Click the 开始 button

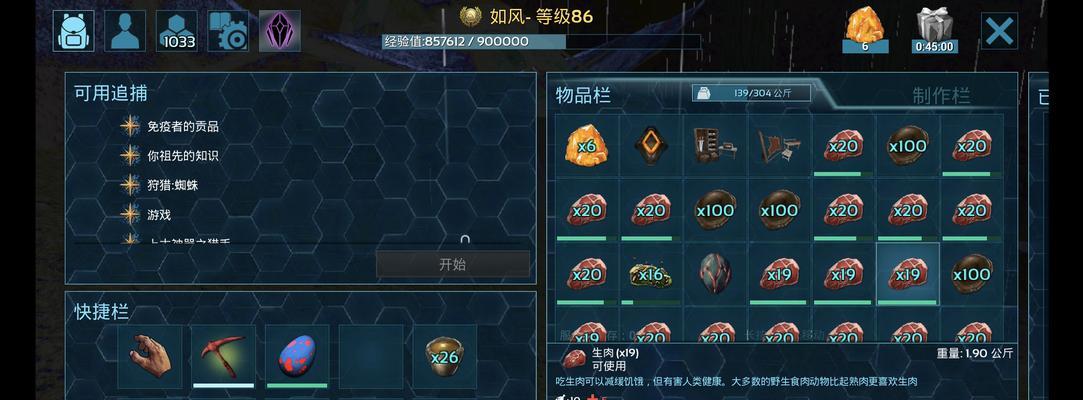pyautogui.click(x=452, y=264)
